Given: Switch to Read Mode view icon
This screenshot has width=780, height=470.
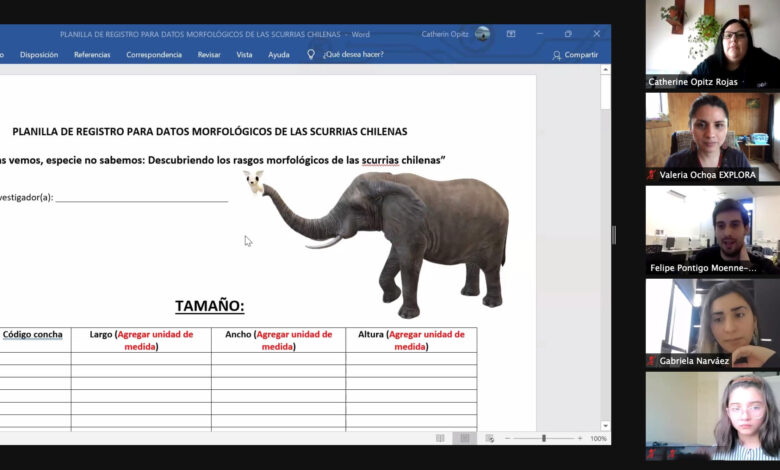Looking at the screenshot, I should 440,438.
